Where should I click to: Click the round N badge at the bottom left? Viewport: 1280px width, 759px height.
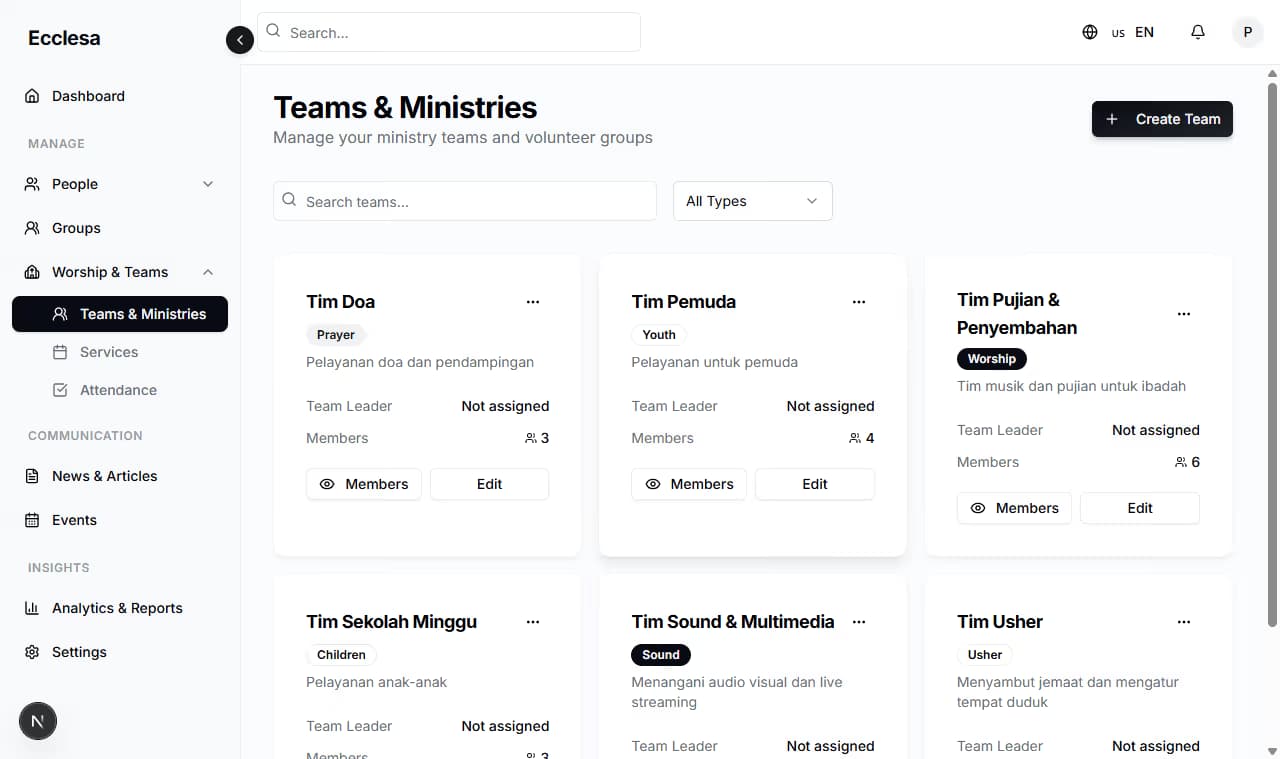tap(38, 720)
